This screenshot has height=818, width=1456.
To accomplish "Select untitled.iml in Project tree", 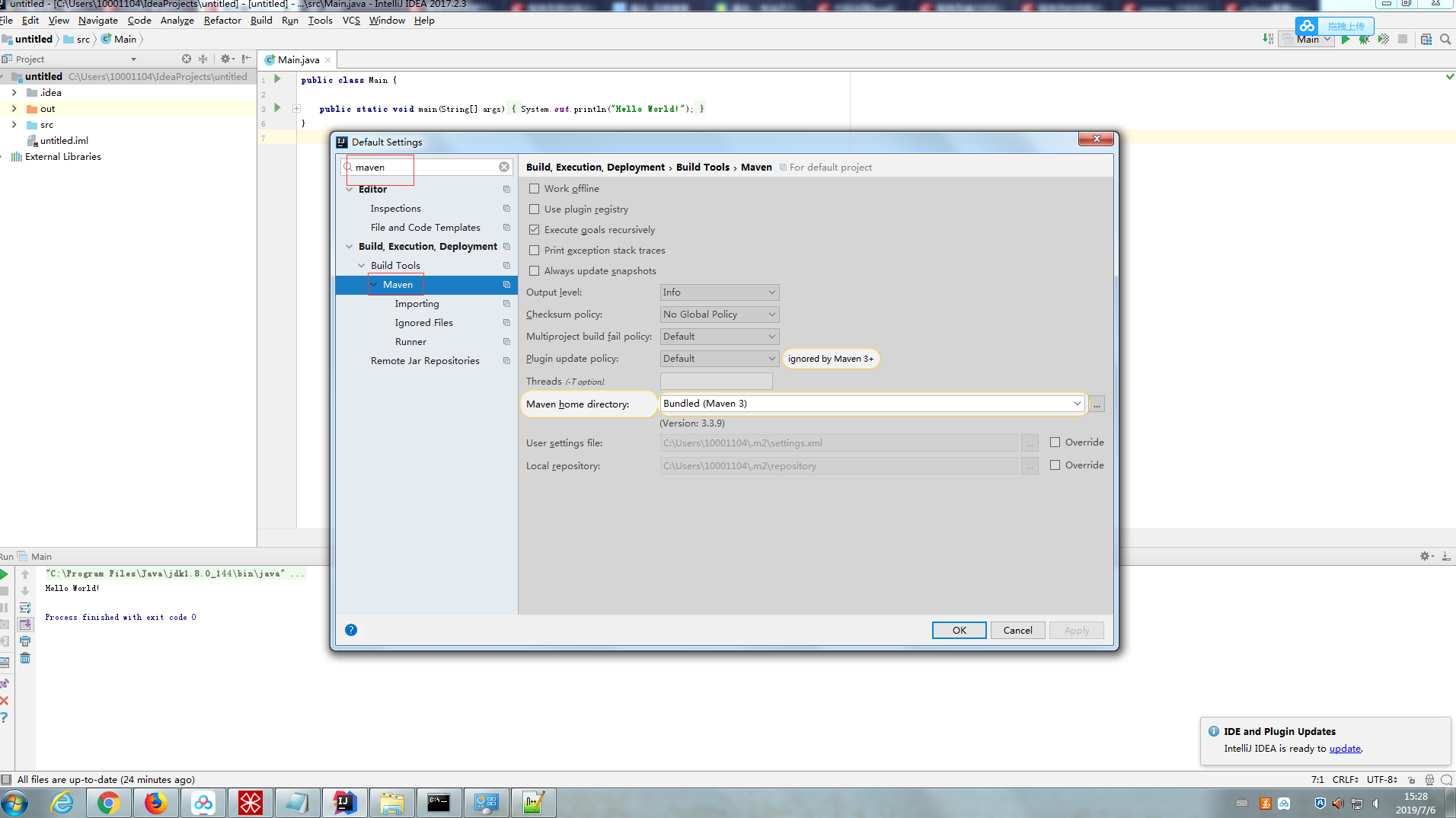I will point(64,141).
